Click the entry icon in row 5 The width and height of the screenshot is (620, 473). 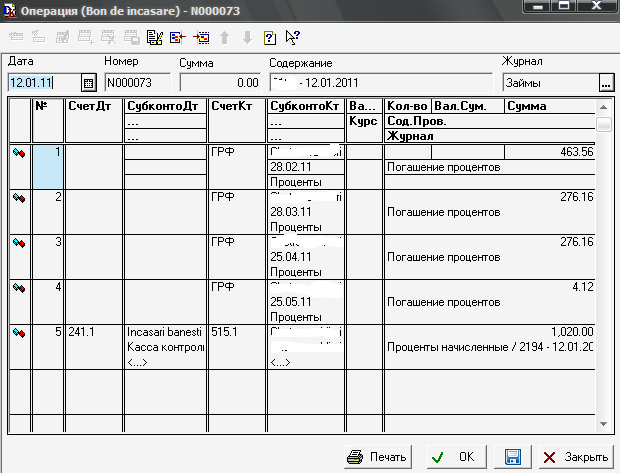18,332
